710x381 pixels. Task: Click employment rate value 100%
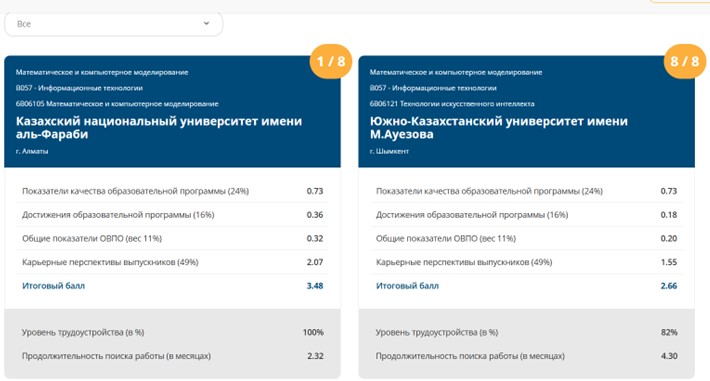coord(313,332)
